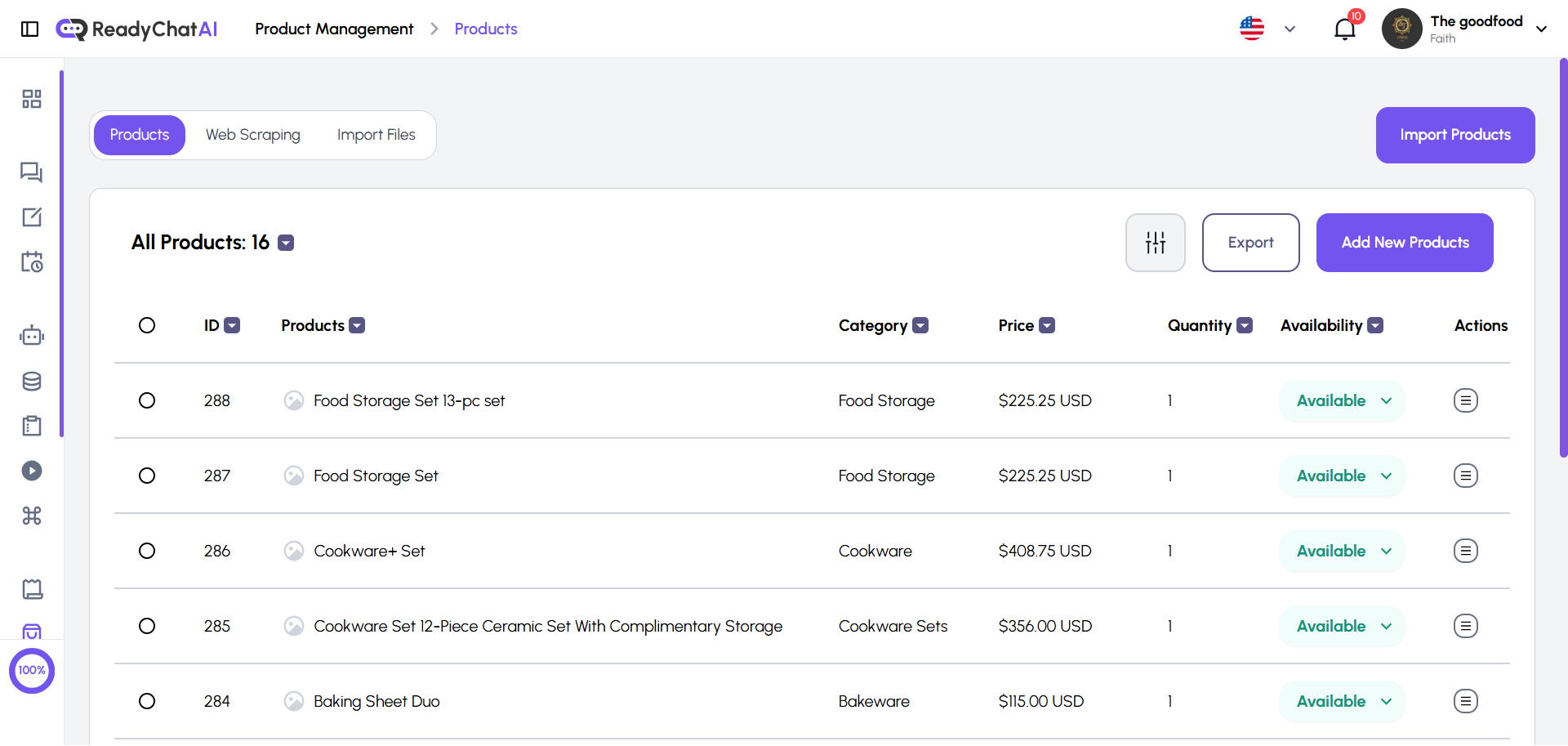Select the row for product 287
The height and width of the screenshot is (746, 1568).
(x=147, y=476)
